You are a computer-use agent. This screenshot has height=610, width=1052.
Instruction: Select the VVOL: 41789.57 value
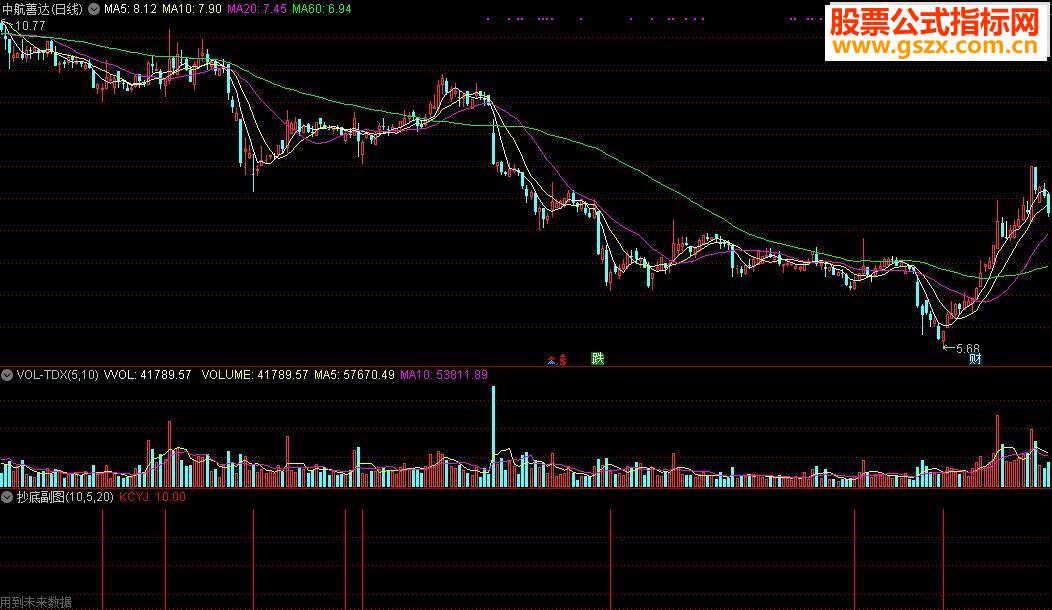(147, 375)
